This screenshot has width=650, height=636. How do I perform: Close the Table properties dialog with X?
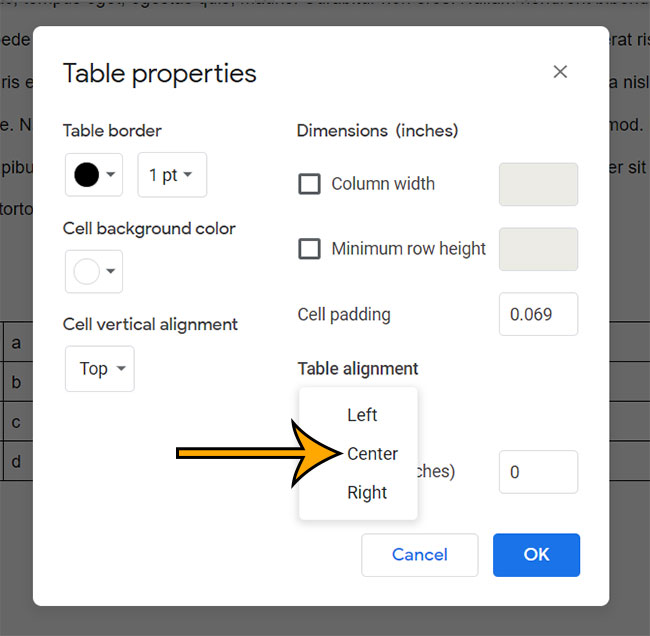click(560, 72)
